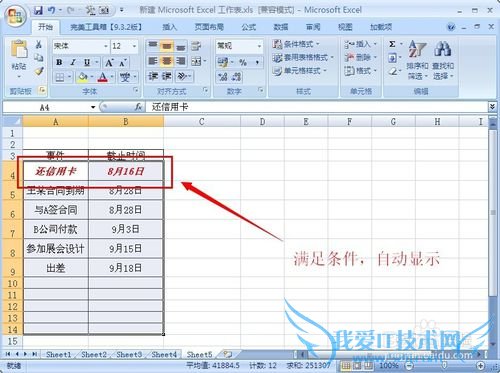This screenshot has height=373, width=500.
Task: Apply percent style
Action: [243, 62]
